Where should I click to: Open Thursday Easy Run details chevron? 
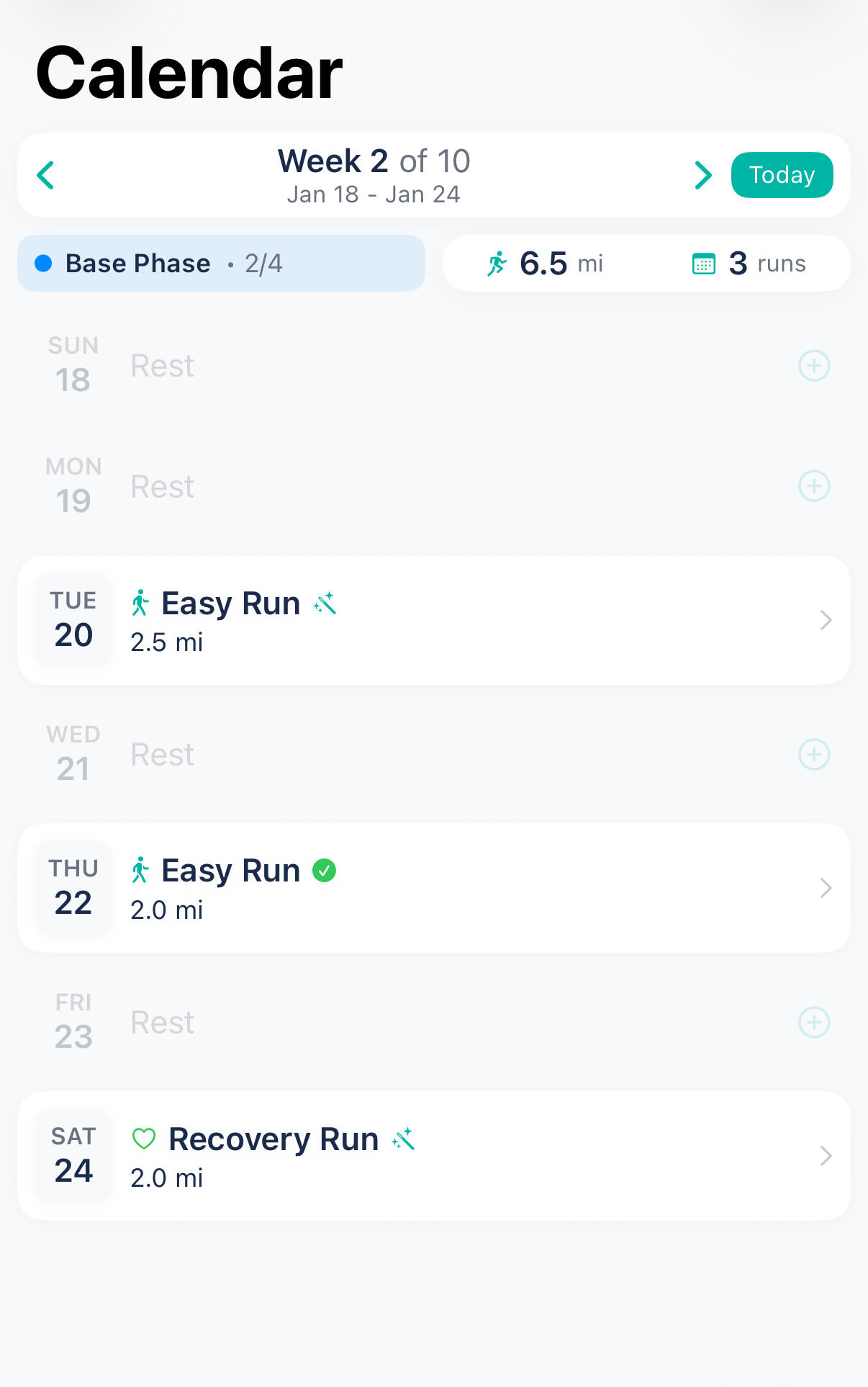[826, 888]
